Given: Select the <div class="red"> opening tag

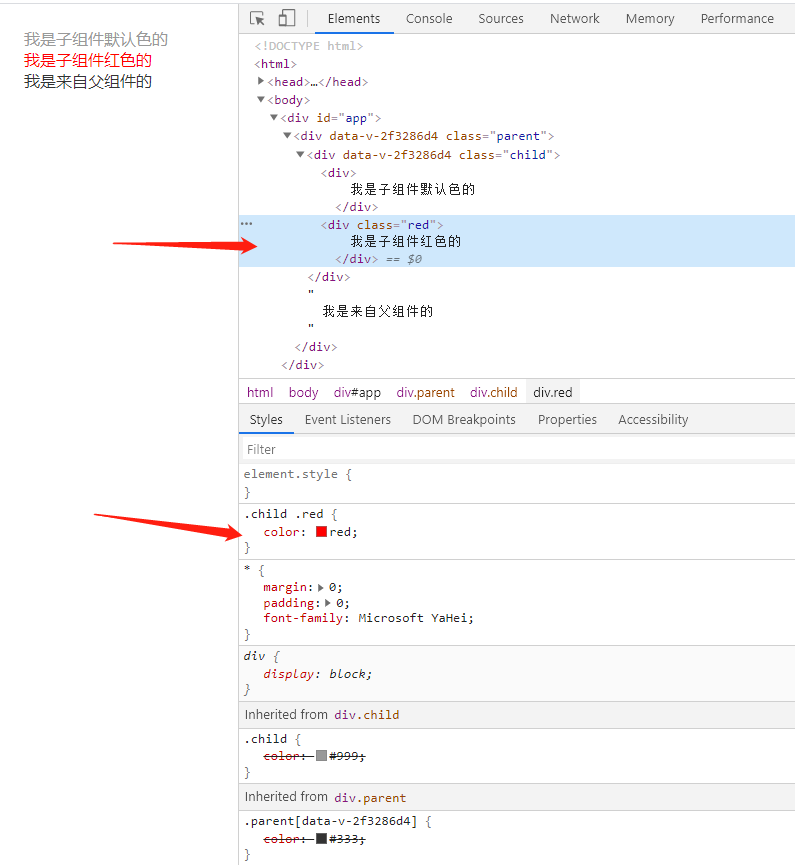Looking at the screenshot, I should point(382,225).
